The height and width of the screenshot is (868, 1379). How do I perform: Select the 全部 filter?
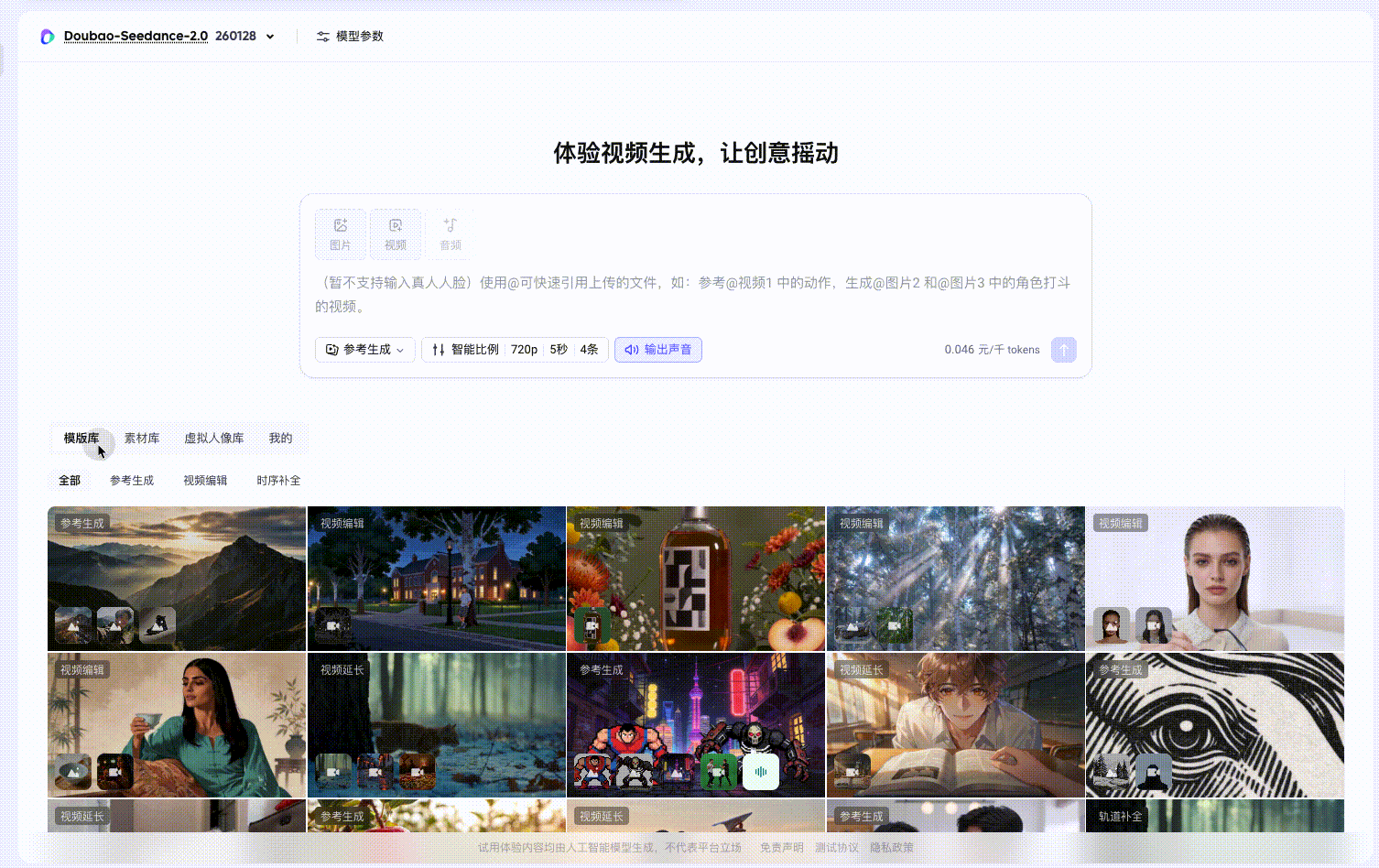(x=70, y=481)
